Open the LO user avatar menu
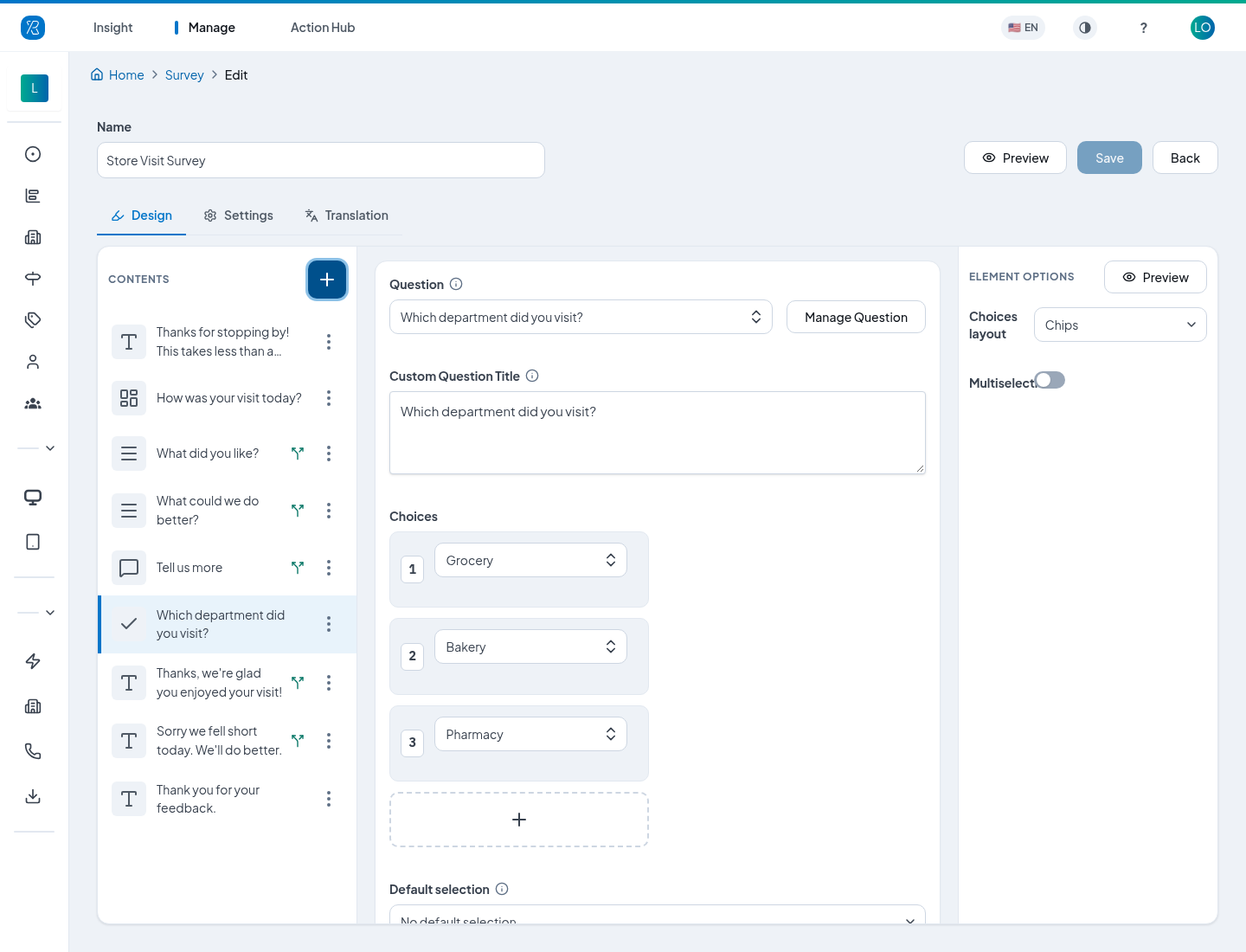This screenshot has width=1246, height=952. (1203, 28)
